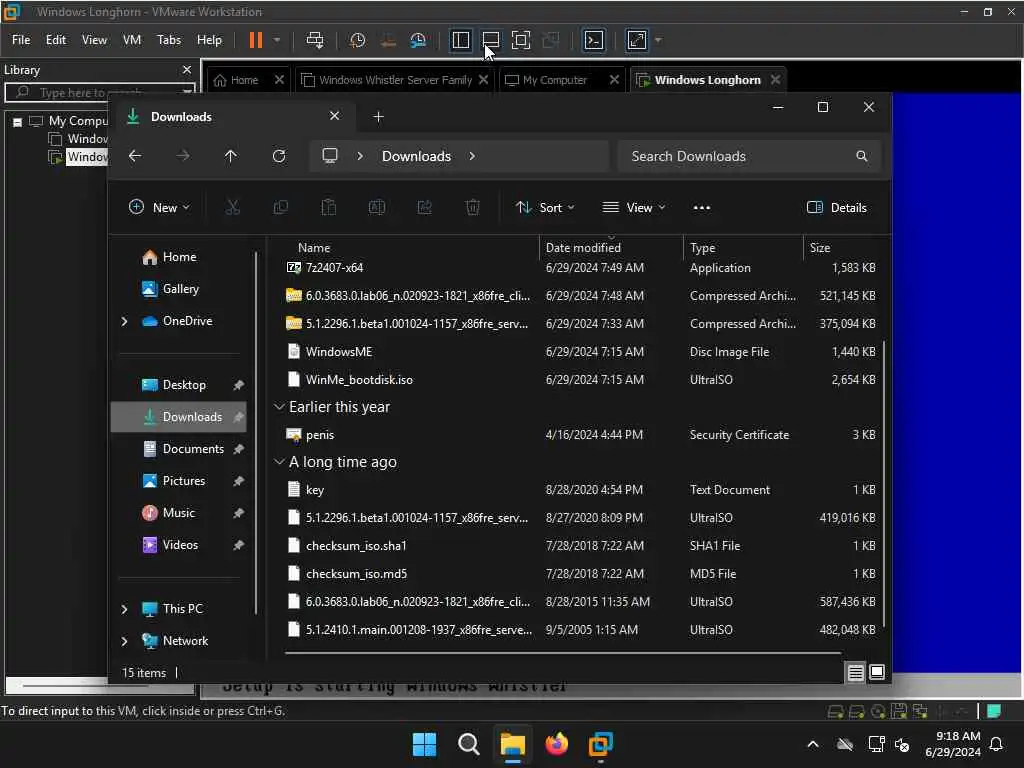Click the Cut toolbar icon
The width and height of the screenshot is (1024, 768).
[x=232, y=208]
